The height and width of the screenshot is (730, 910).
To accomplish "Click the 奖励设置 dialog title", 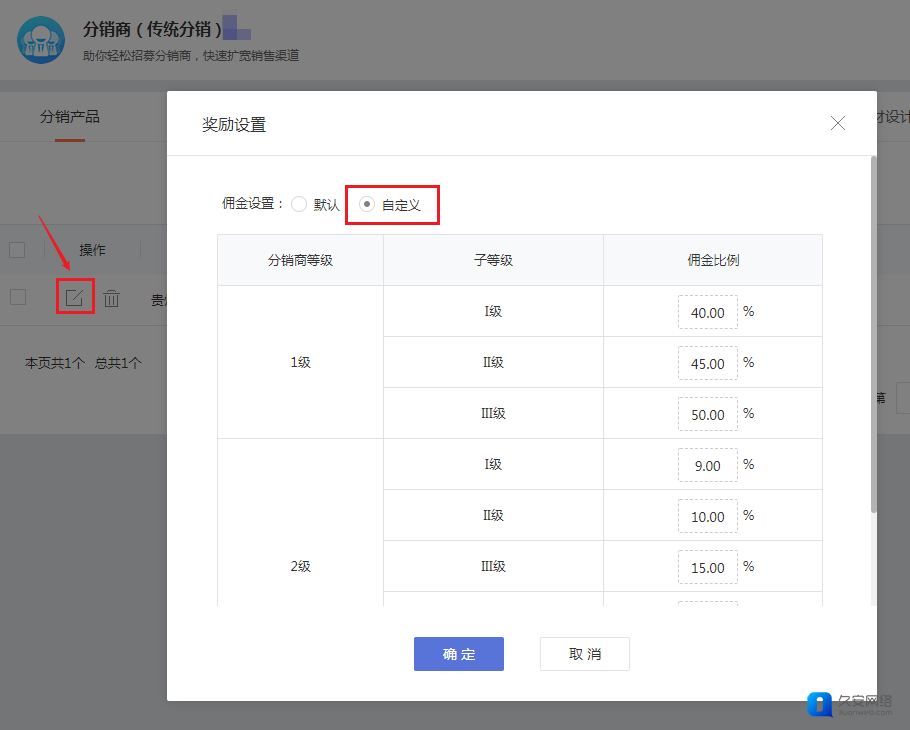I will click(234, 124).
